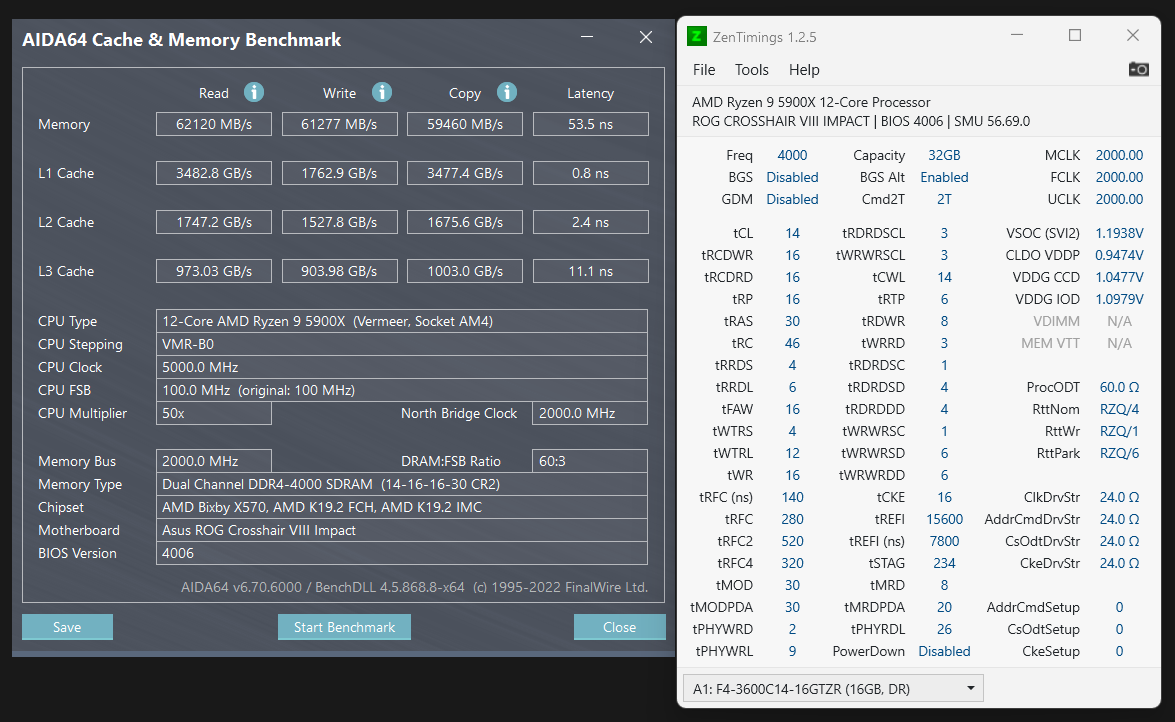This screenshot has width=1175, height=722.
Task: Click the CPU Stepping VMR-B0 field
Action: click(402, 344)
